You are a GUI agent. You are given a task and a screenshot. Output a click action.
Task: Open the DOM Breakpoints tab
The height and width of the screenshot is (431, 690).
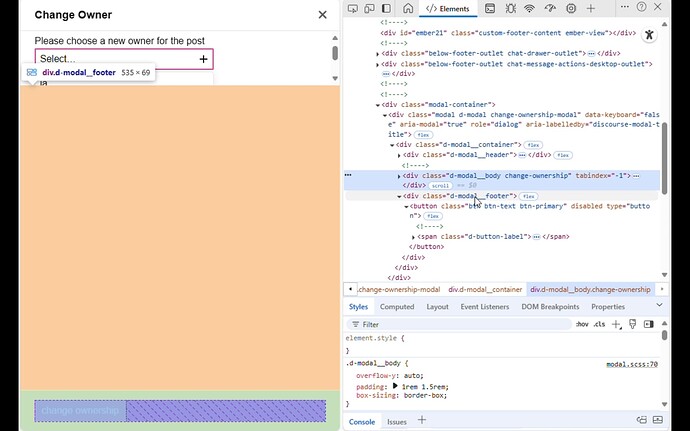(x=550, y=307)
